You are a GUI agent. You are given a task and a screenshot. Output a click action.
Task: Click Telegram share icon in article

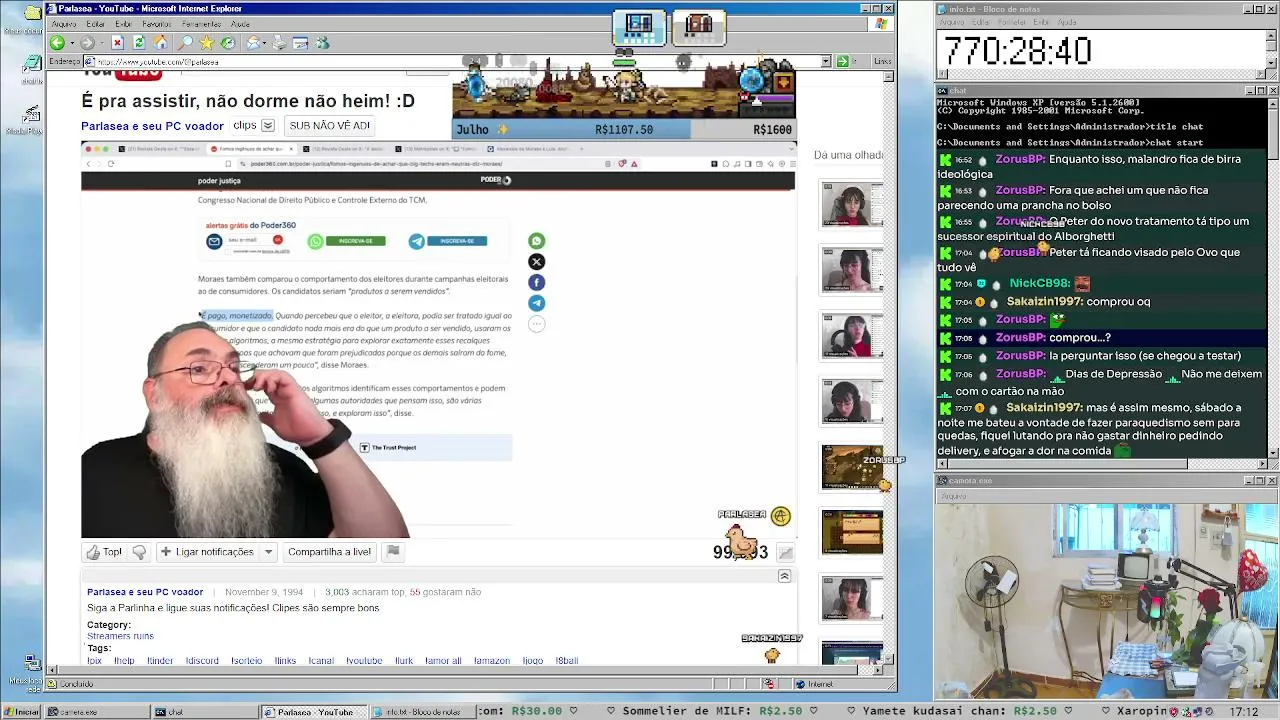[536, 303]
